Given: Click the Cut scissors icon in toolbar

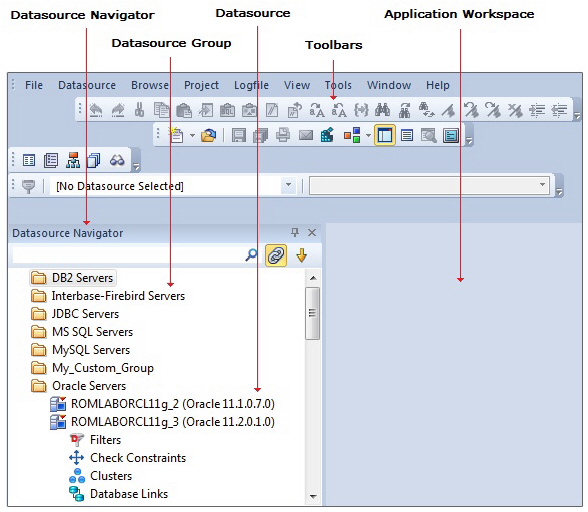Looking at the screenshot, I should (140, 110).
